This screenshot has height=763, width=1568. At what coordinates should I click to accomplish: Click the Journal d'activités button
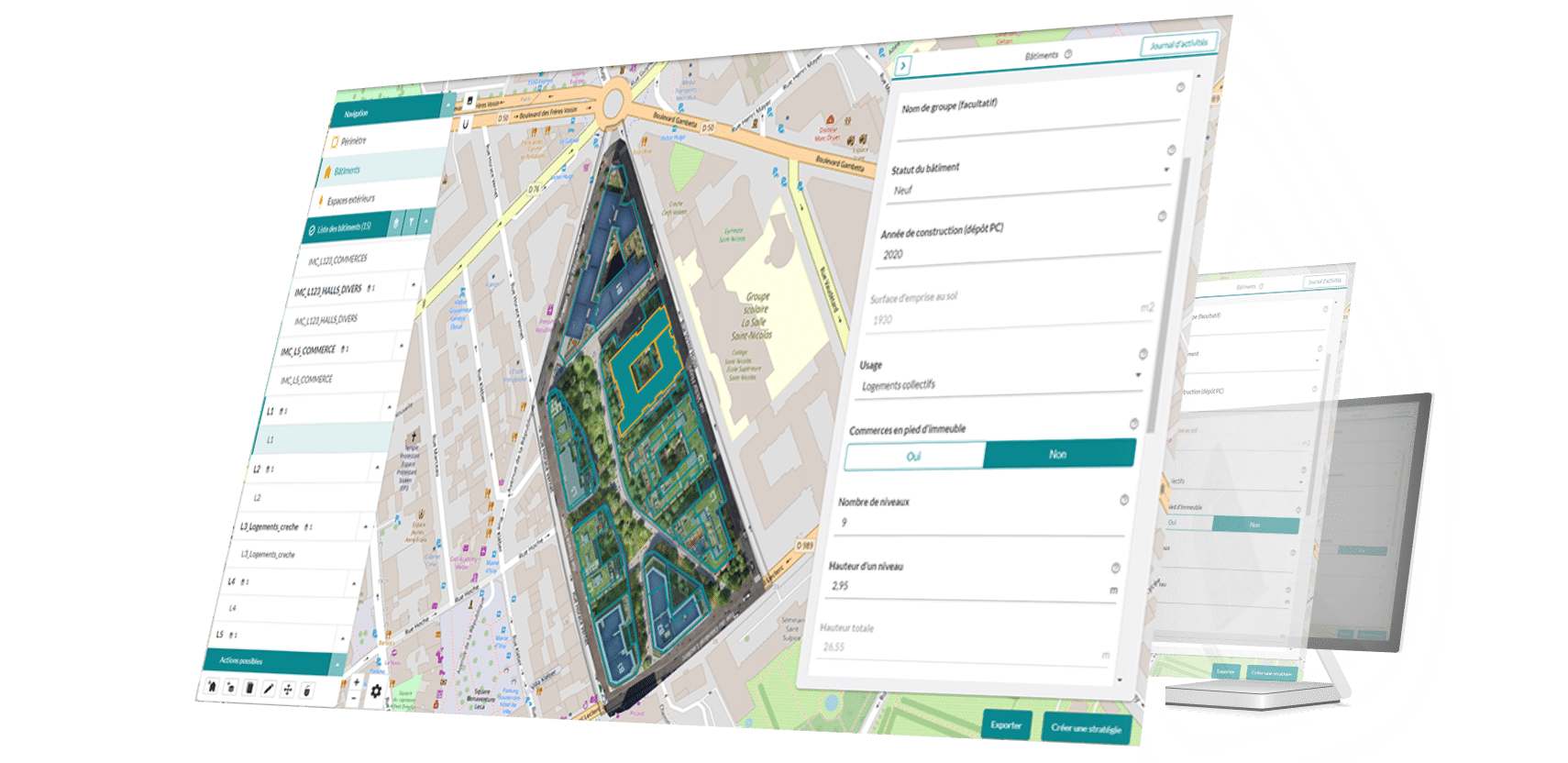(x=1179, y=44)
